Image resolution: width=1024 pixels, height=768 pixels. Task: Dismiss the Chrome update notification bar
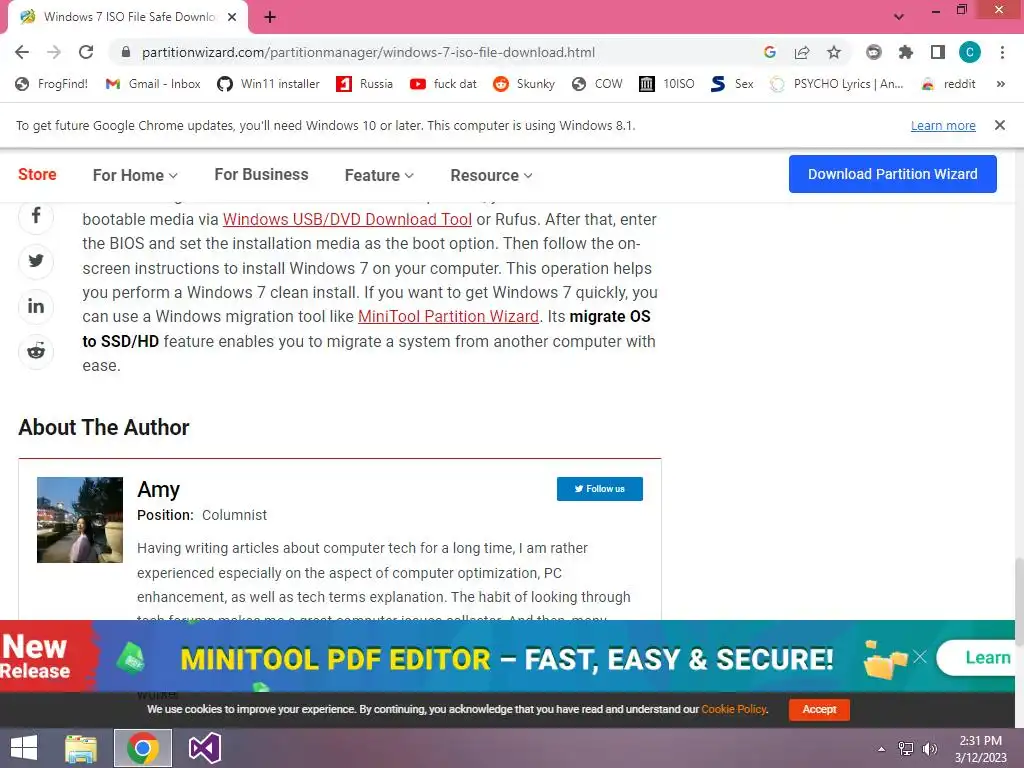pos(999,125)
